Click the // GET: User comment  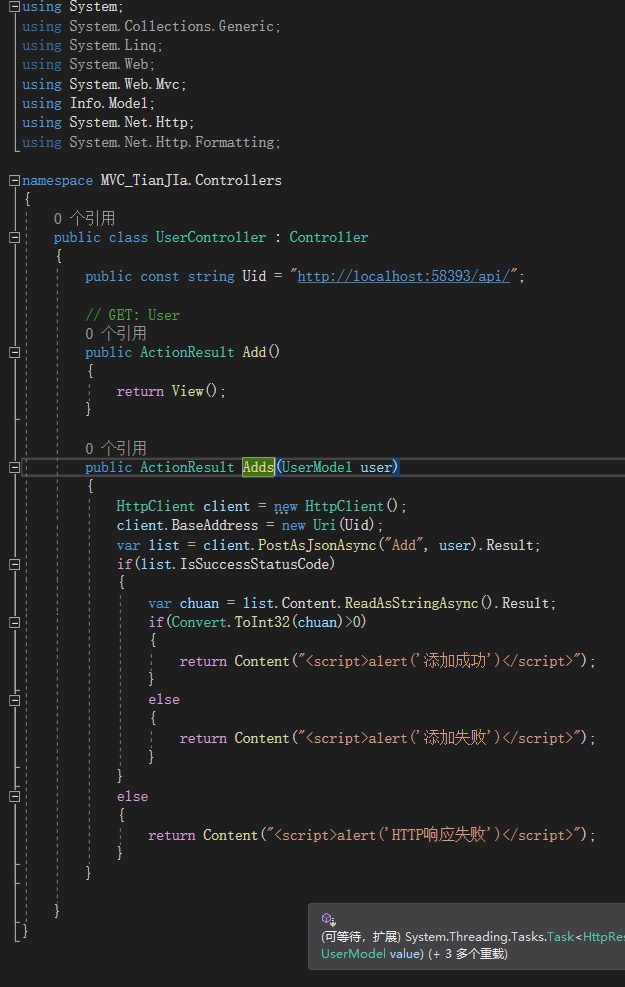click(132, 315)
